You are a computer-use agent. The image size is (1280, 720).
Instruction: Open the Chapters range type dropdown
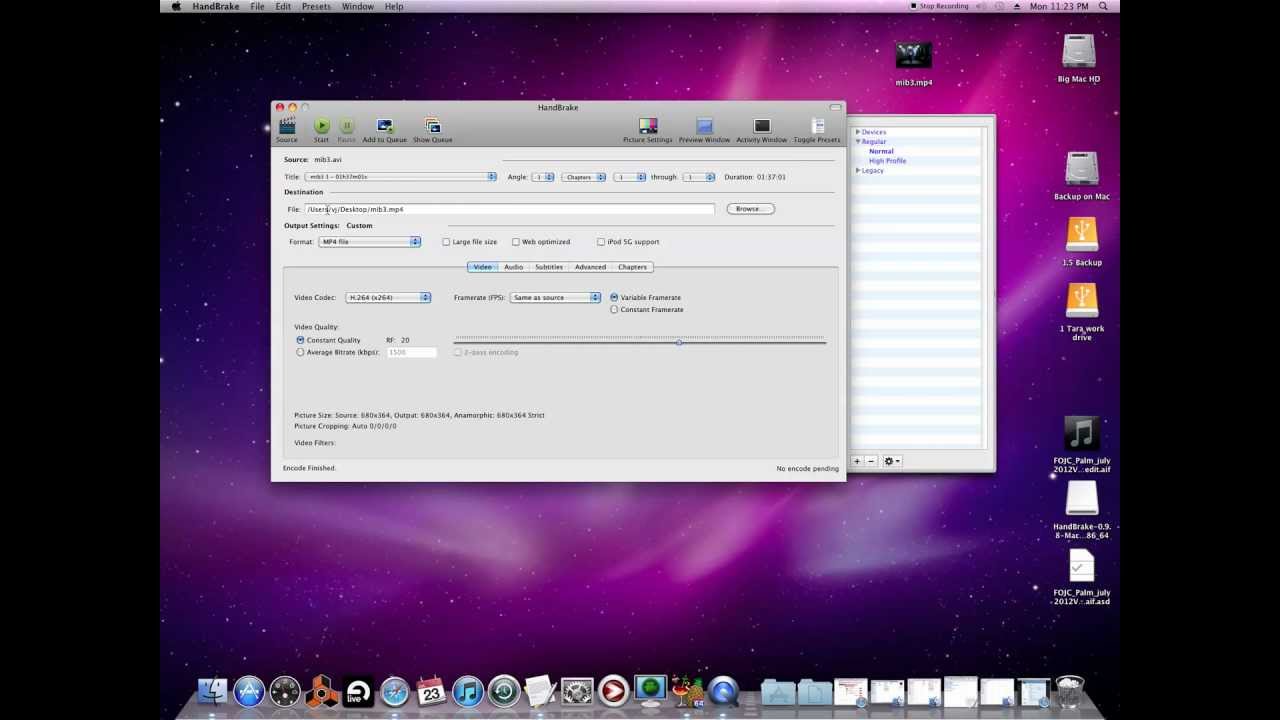tap(584, 177)
